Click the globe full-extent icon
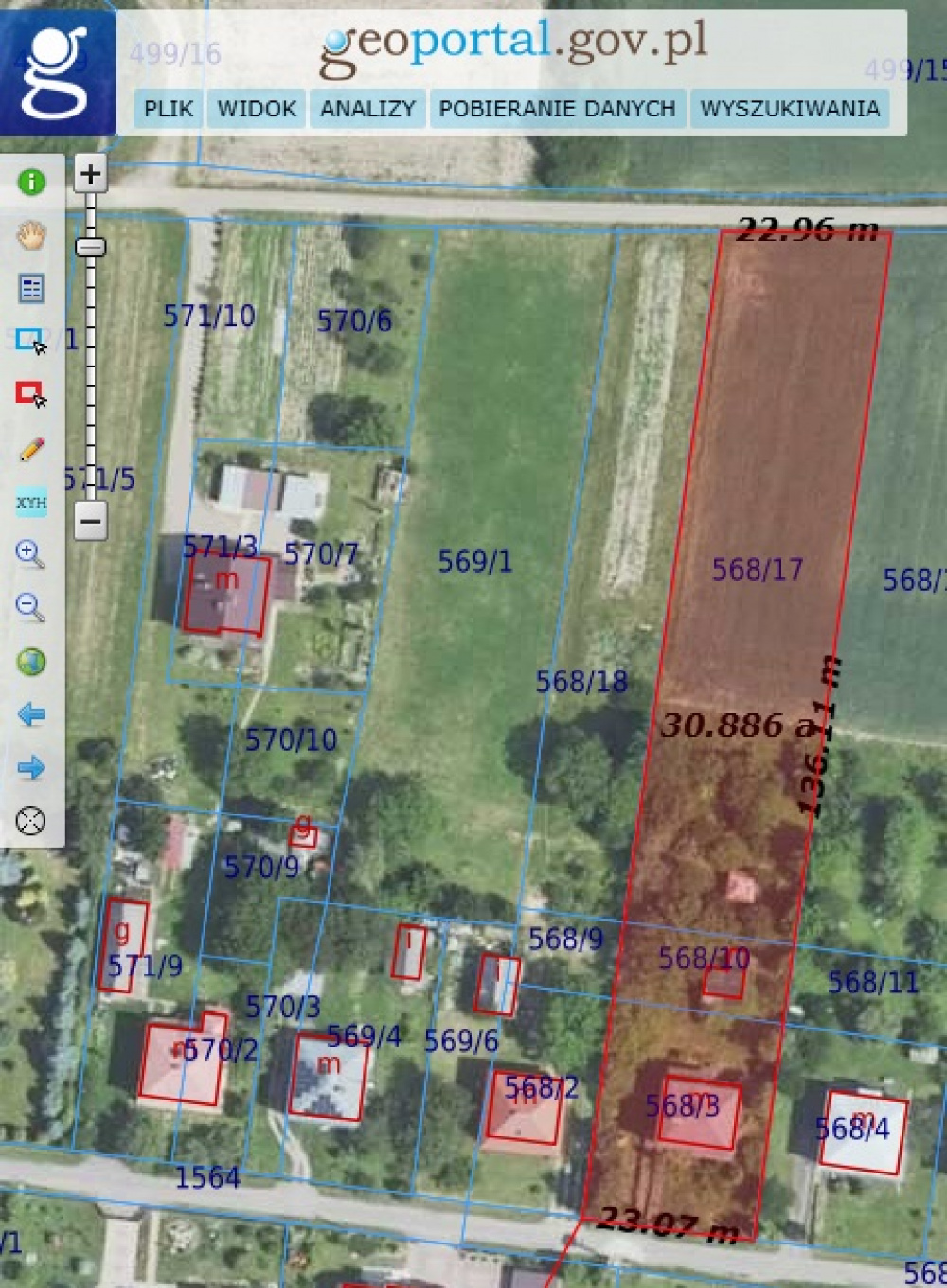947x1288 pixels. pyautogui.click(x=31, y=661)
